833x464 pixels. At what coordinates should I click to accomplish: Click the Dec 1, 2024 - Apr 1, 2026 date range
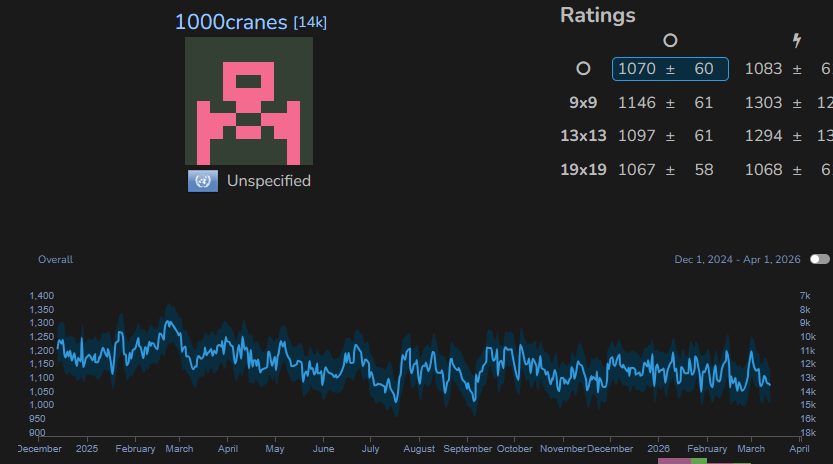pos(738,260)
